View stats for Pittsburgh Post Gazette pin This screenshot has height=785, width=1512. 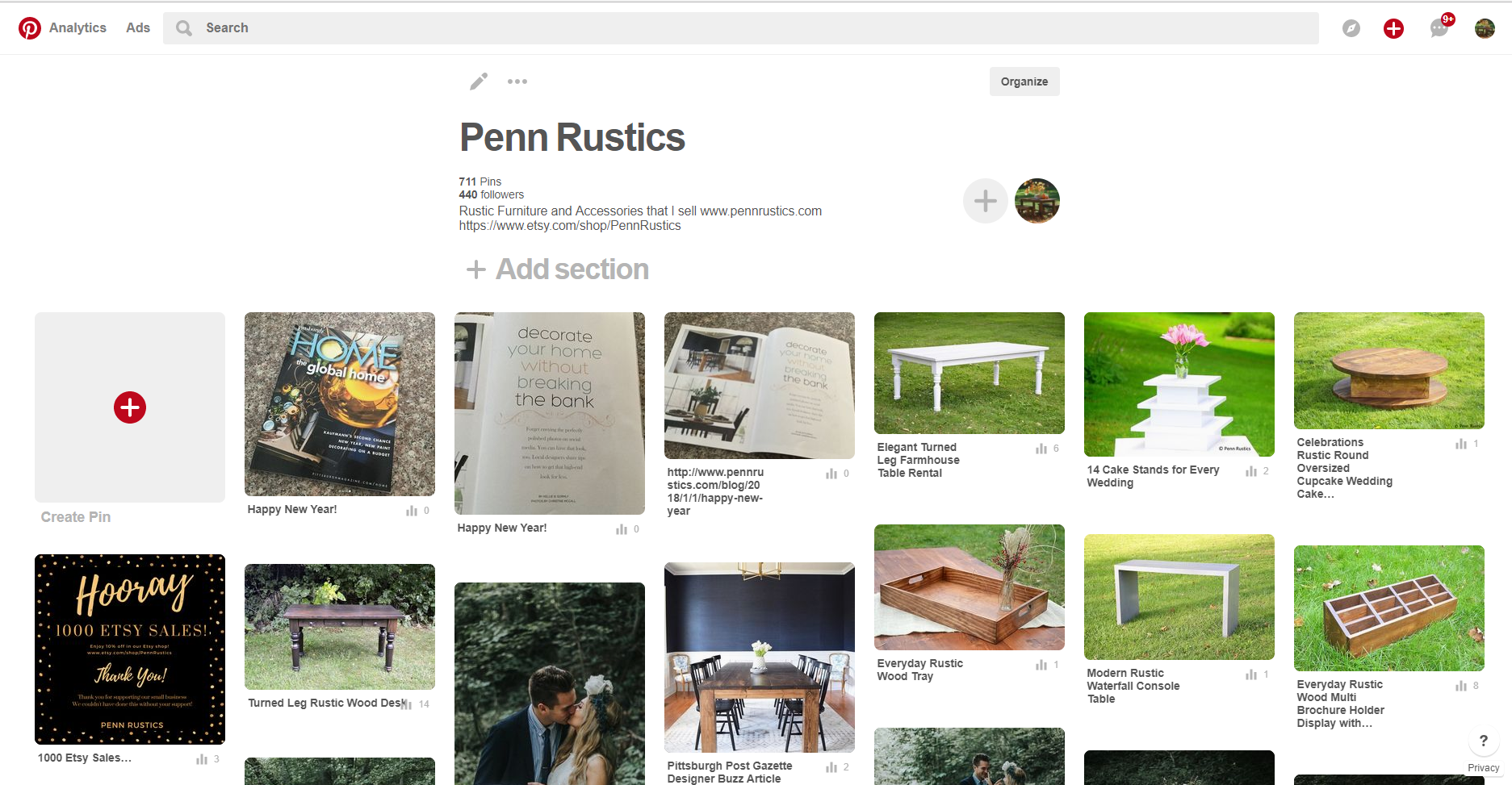831,767
